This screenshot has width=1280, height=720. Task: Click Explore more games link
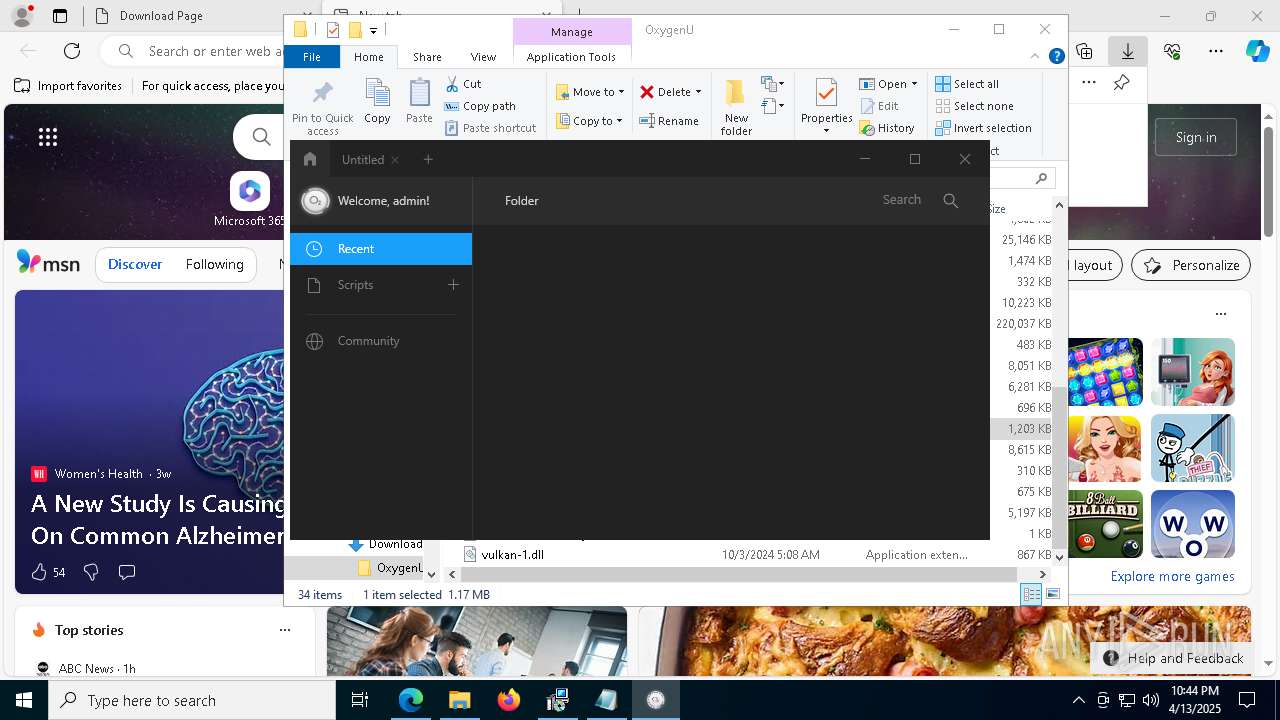coord(1172,576)
